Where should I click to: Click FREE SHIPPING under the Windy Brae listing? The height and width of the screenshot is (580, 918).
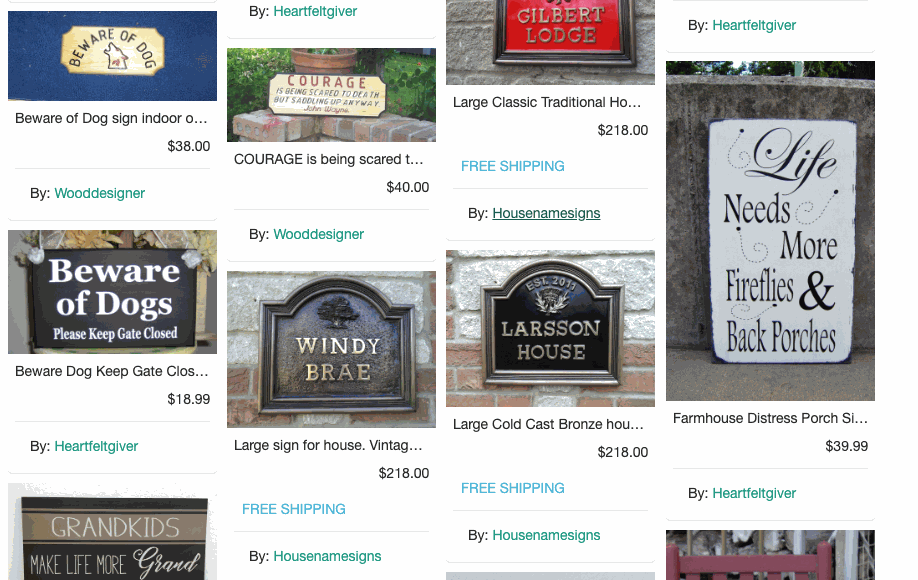point(294,509)
